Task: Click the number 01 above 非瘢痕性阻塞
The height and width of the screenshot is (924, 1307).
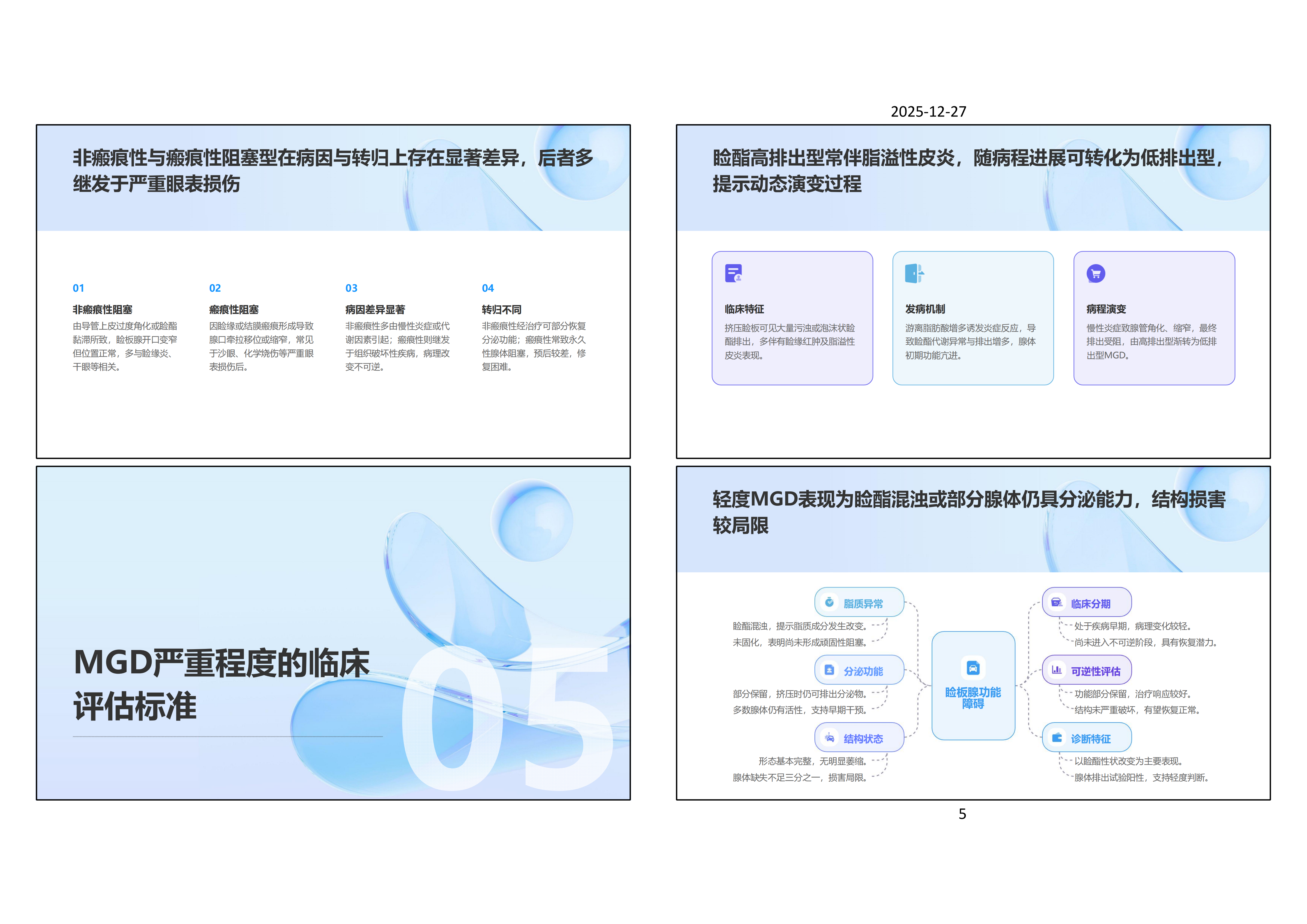Action: point(79,288)
